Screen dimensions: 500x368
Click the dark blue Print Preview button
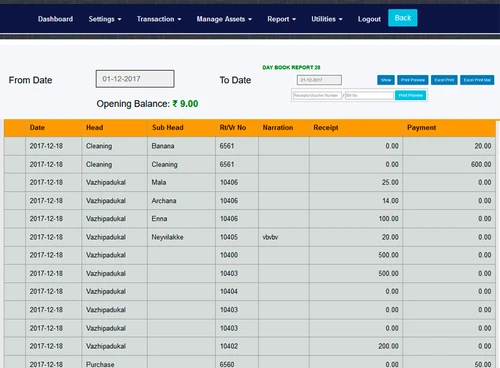click(x=413, y=80)
